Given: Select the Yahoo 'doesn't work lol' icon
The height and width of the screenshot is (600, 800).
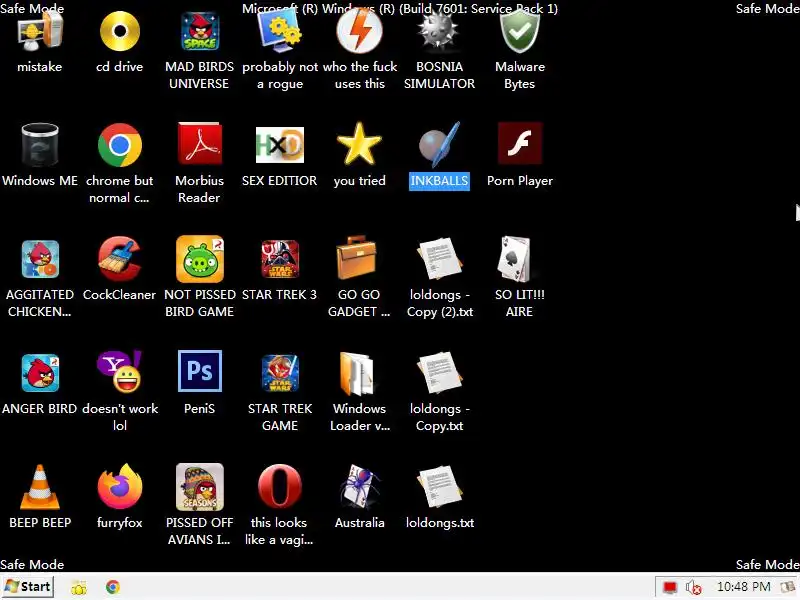Looking at the screenshot, I should coord(119,372).
